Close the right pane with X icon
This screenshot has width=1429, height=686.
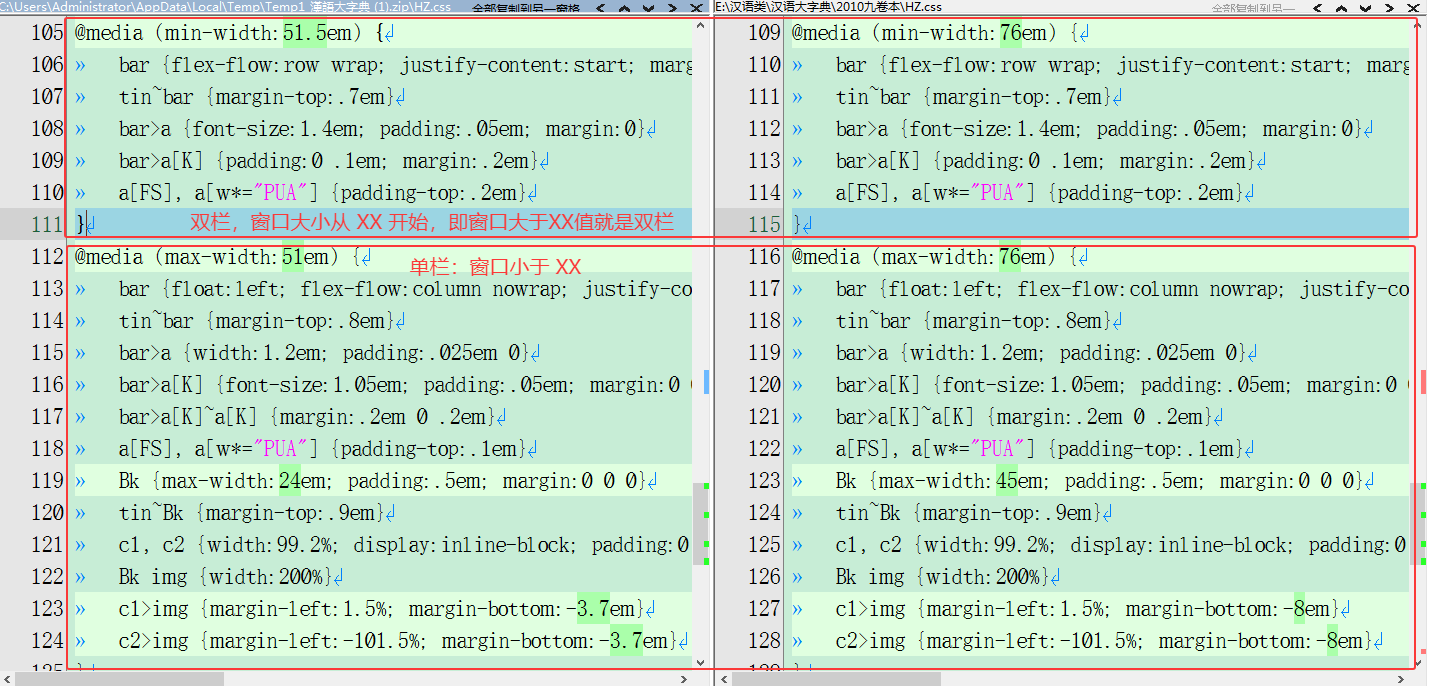1416,8
